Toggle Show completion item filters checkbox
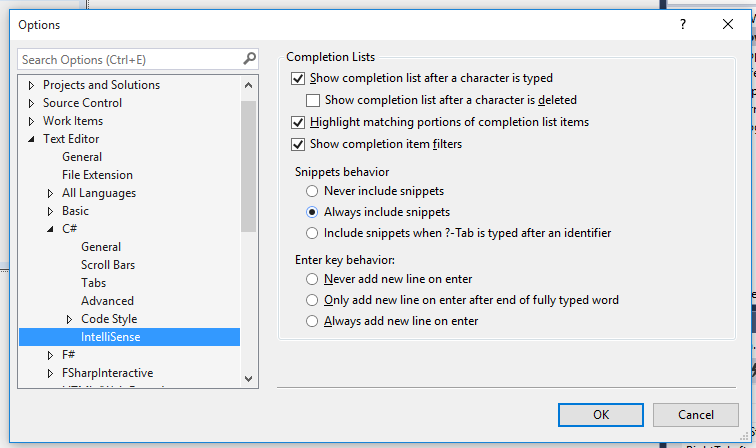Image resolution: width=756 pixels, height=448 pixels. point(298,144)
